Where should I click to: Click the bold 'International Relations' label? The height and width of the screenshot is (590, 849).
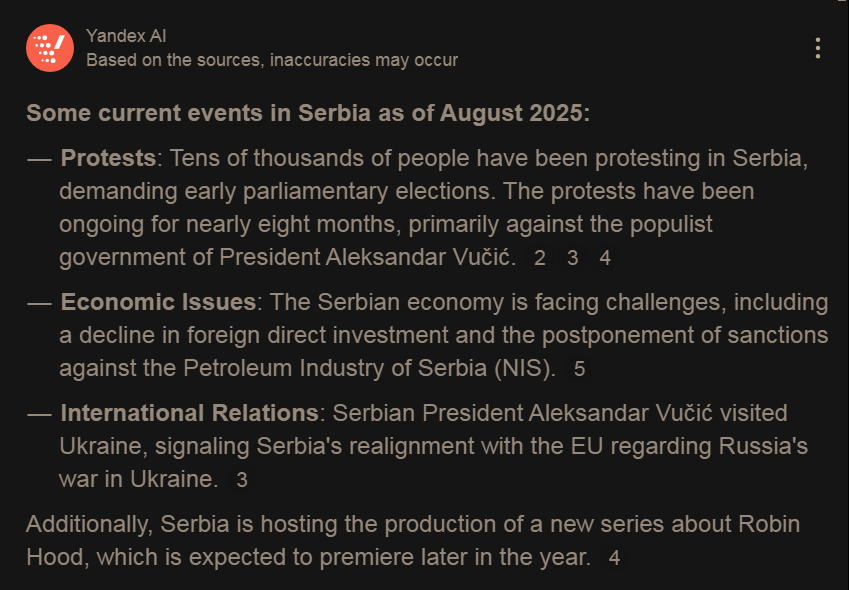tap(189, 413)
